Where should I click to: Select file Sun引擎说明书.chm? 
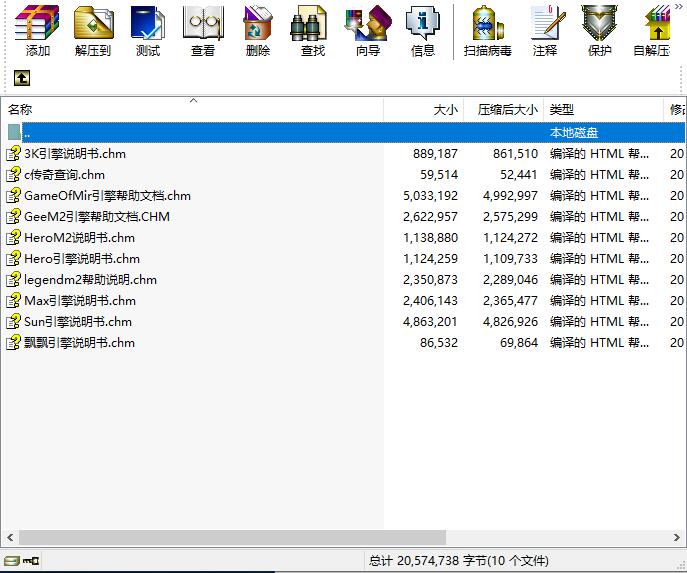(343, 322)
